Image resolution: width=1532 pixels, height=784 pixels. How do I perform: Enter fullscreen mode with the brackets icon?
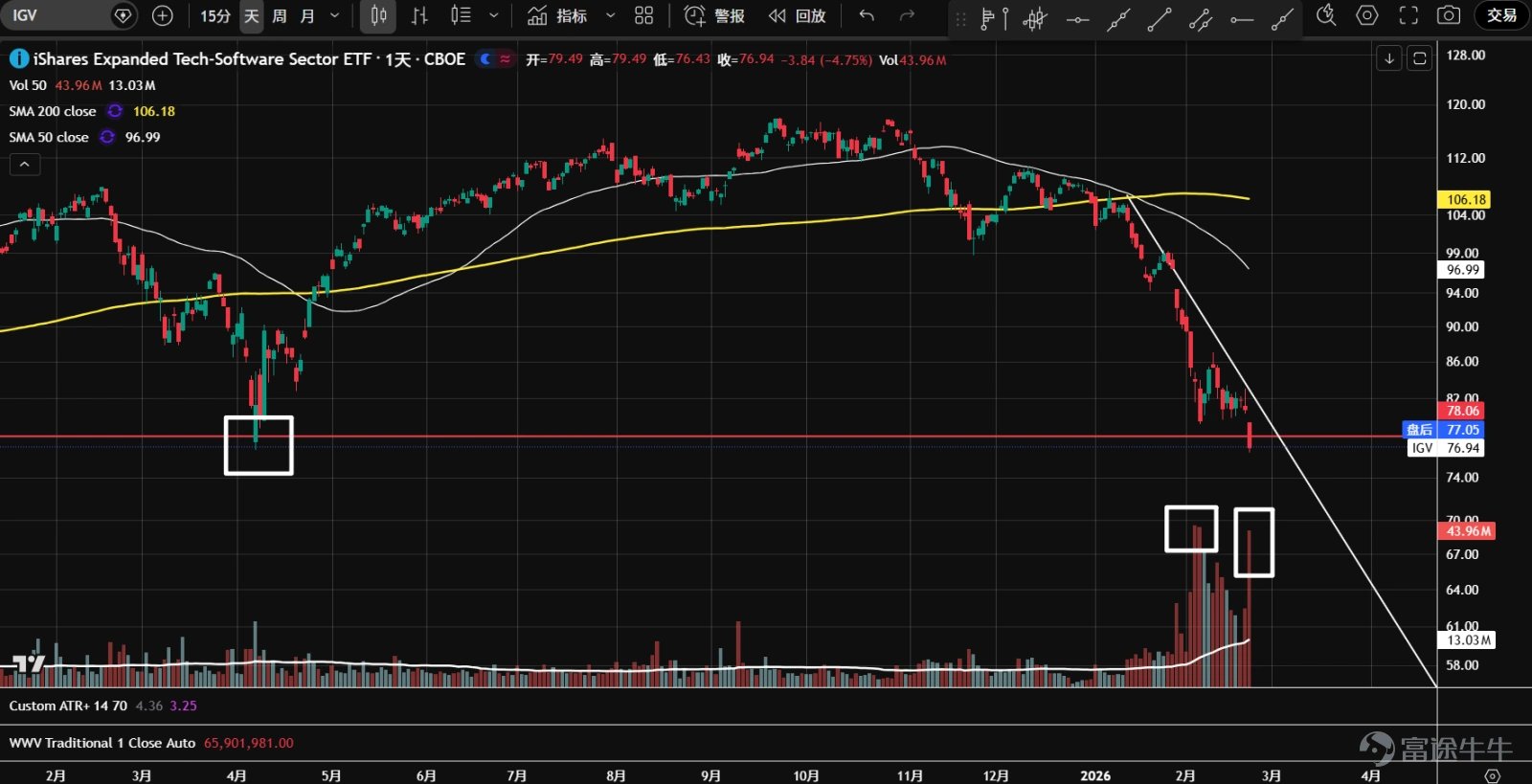coord(1408,15)
